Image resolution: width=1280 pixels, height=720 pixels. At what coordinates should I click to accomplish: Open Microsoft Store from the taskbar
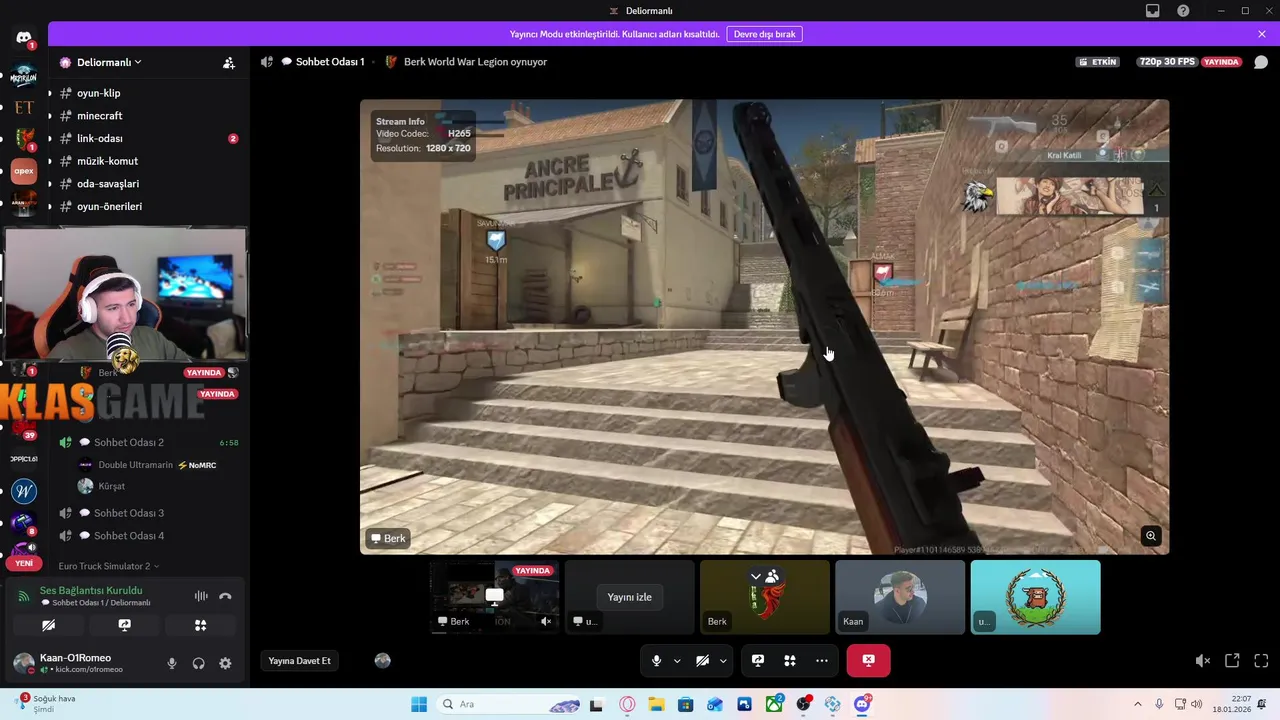pos(685,704)
